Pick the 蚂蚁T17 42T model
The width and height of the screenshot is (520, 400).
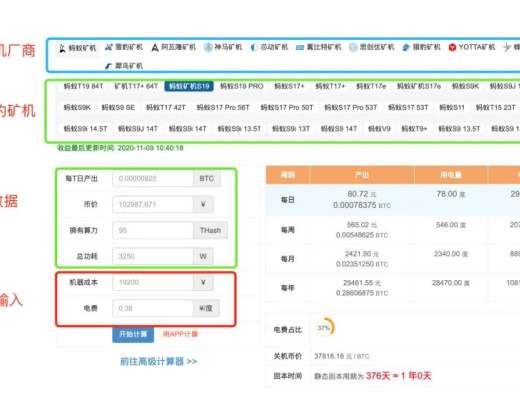[166, 108]
